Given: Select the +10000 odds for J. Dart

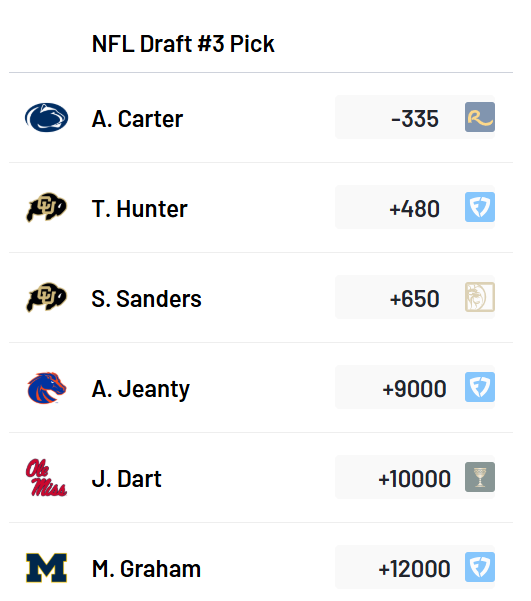Looking at the screenshot, I should (x=414, y=479).
